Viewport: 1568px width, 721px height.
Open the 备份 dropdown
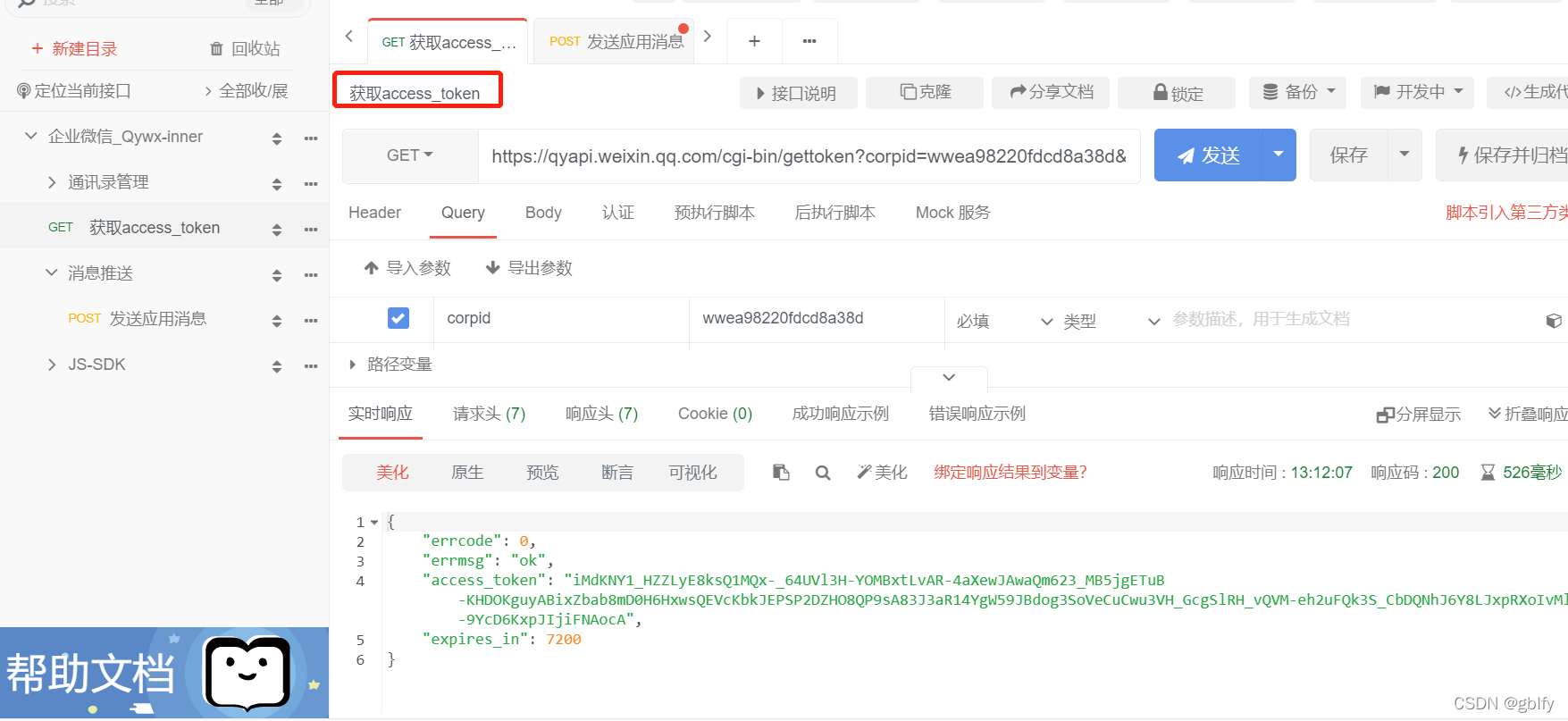coord(1298,92)
